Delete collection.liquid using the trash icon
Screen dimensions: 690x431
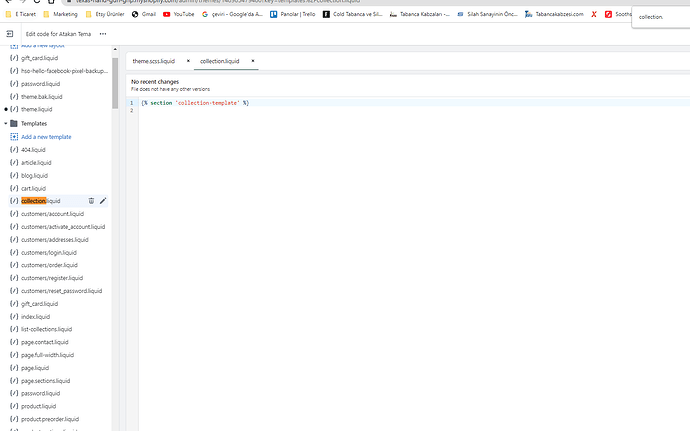(91, 201)
